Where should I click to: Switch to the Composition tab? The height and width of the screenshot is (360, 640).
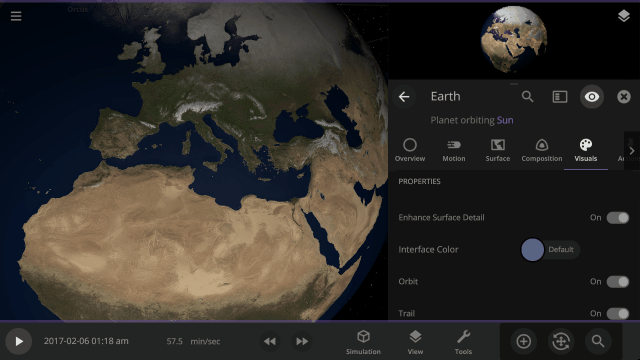click(x=542, y=151)
